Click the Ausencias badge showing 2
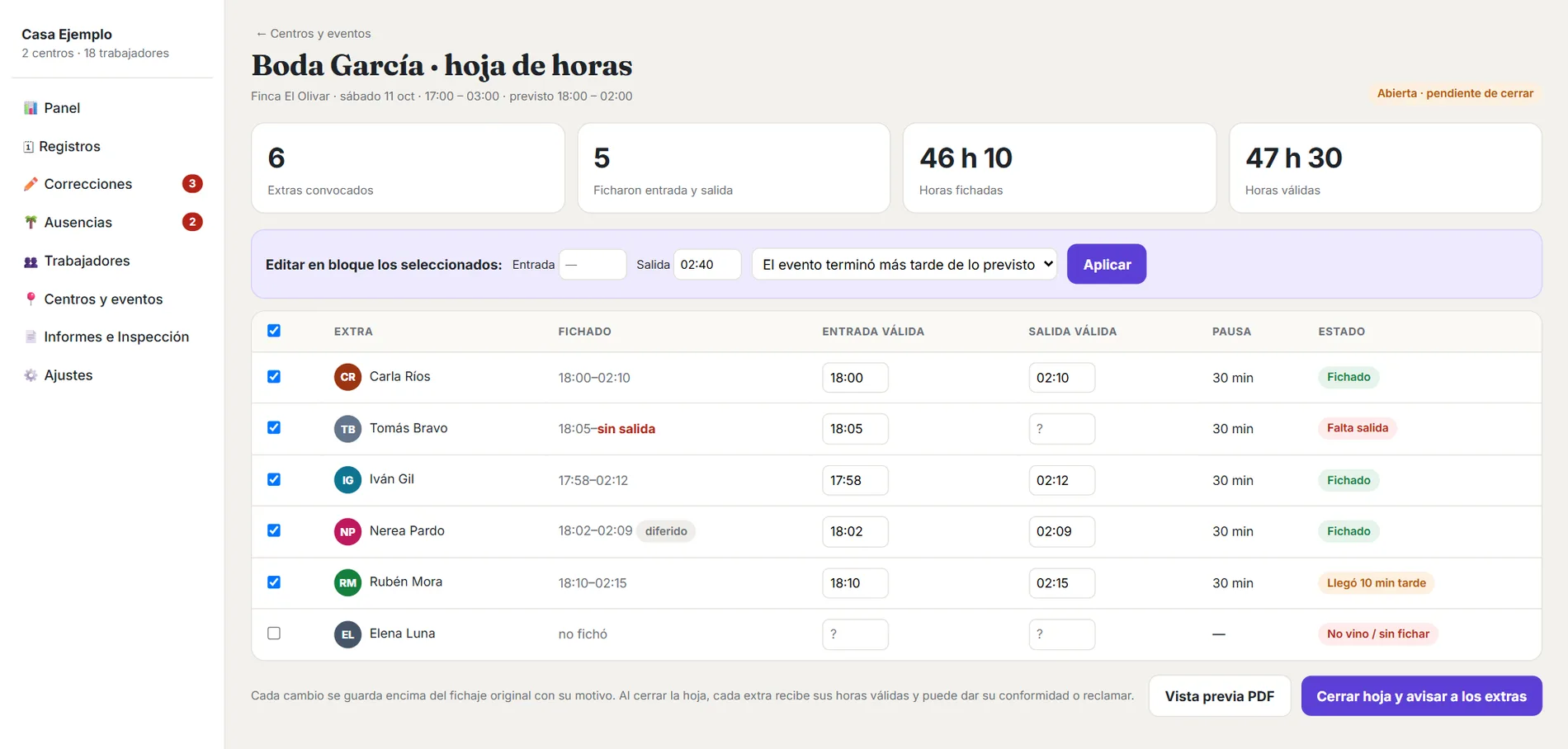The image size is (1568, 749). (192, 222)
